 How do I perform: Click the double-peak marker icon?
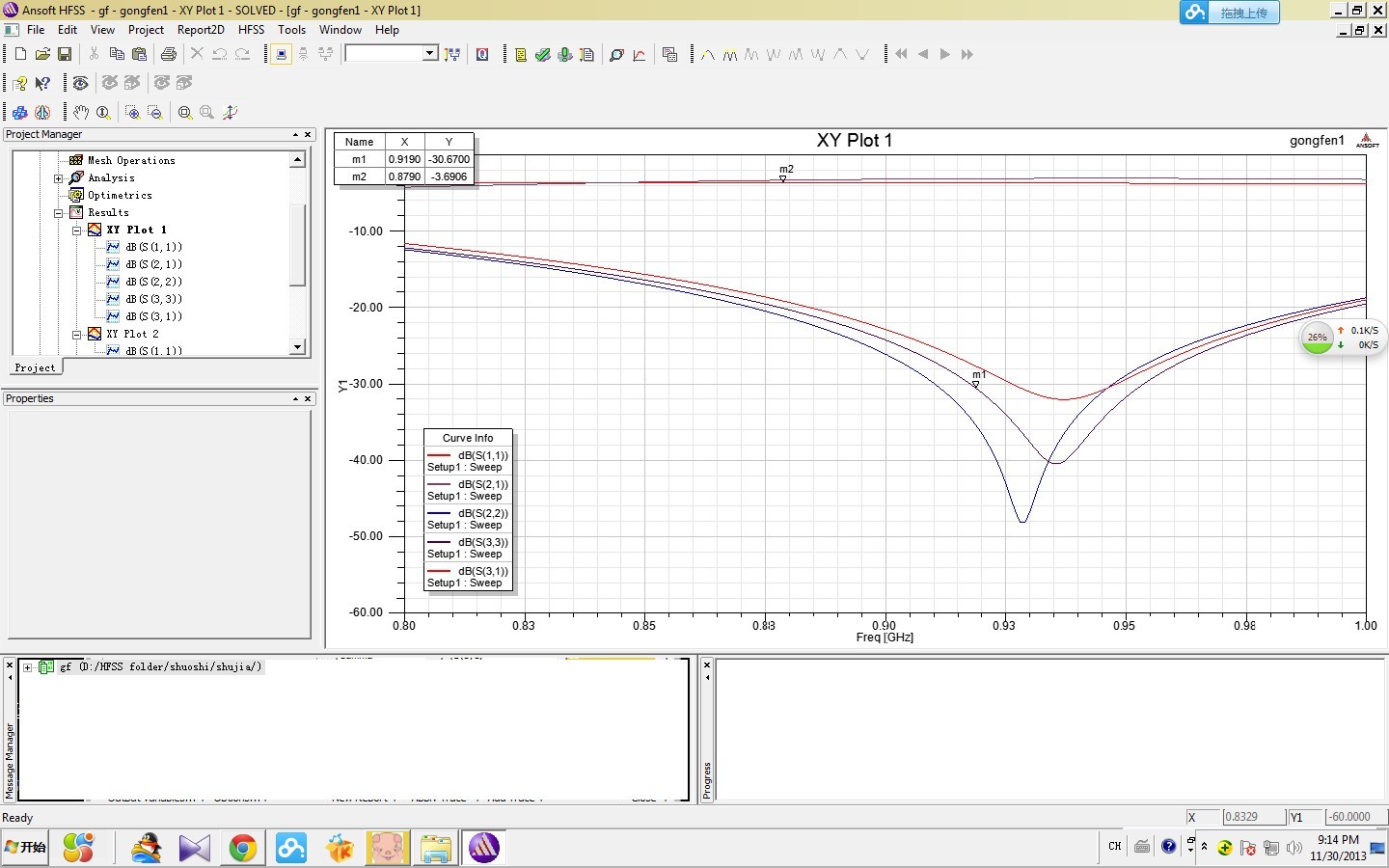pos(730,54)
